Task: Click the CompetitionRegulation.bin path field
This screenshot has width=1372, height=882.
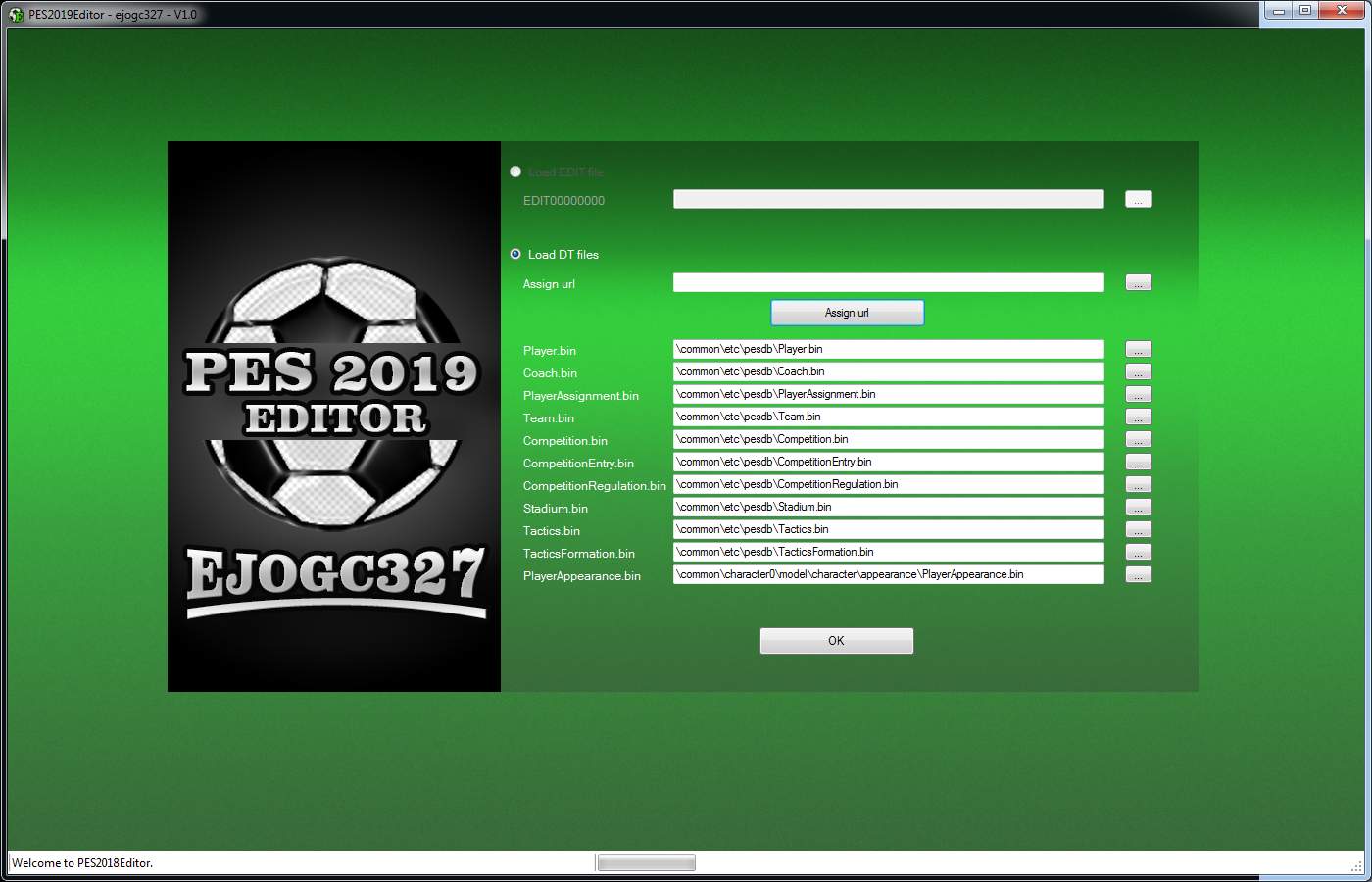Action: tap(888, 484)
